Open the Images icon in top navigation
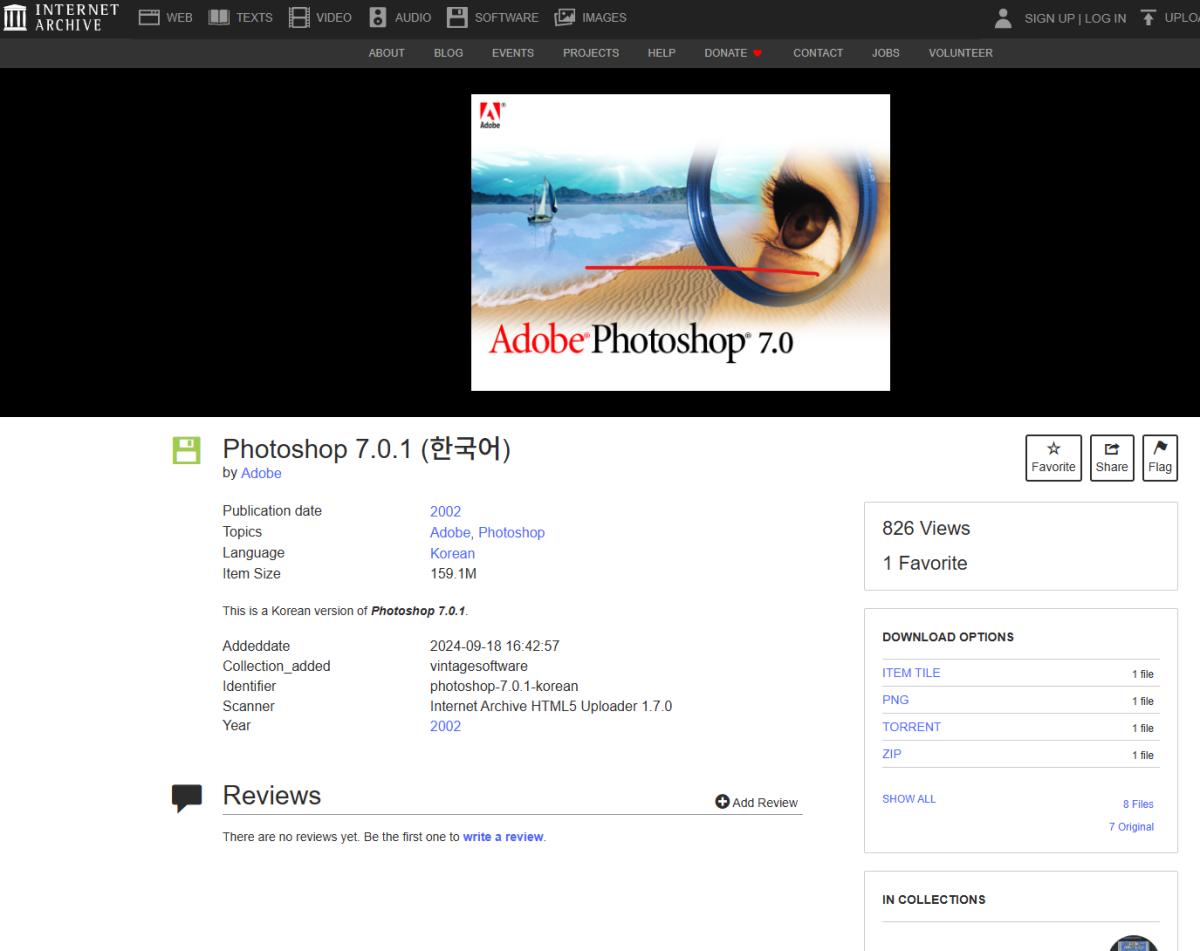 pyautogui.click(x=565, y=17)
